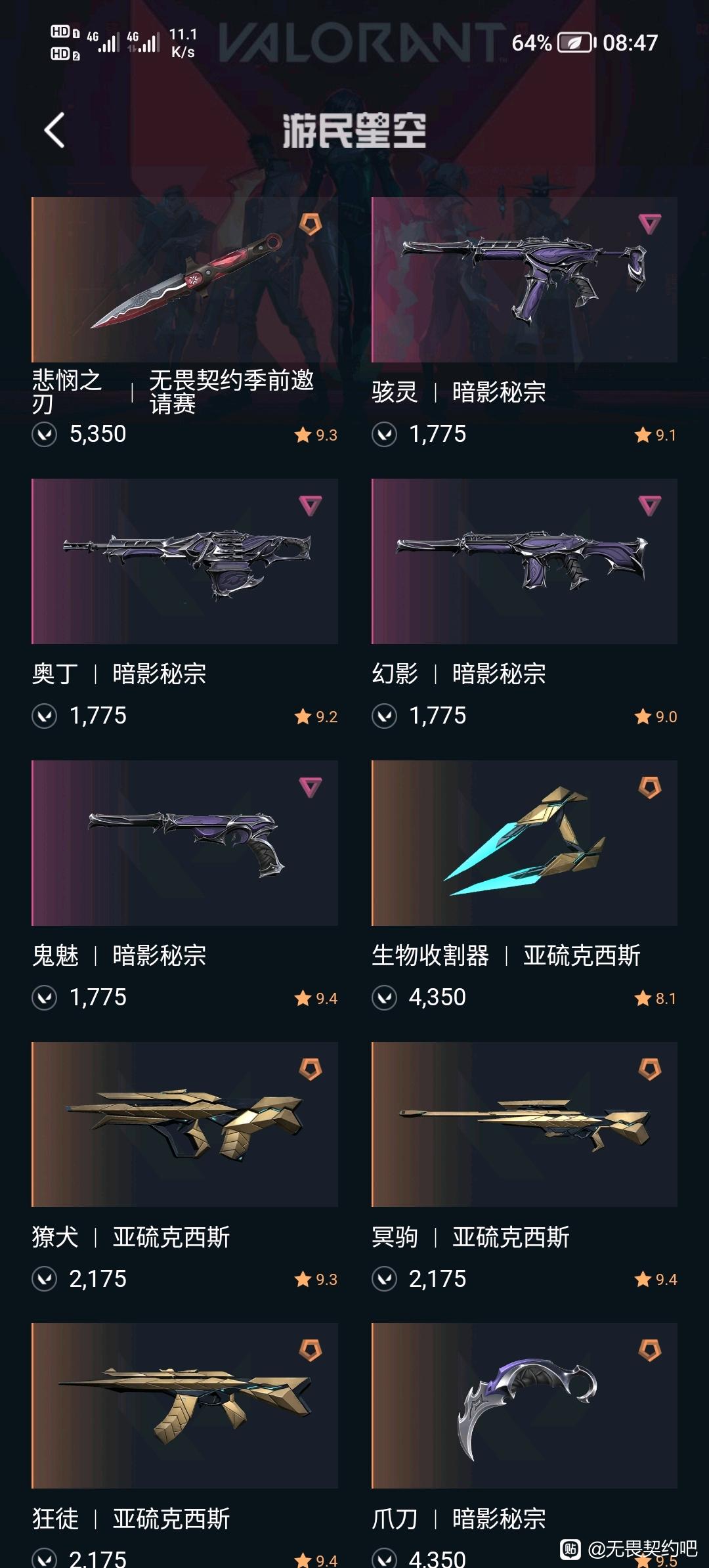This screenshot has height=1568, width=709.
Task: Tap the VP icon next to 4,350 生物收割器
Action: (x=384, y=997)
